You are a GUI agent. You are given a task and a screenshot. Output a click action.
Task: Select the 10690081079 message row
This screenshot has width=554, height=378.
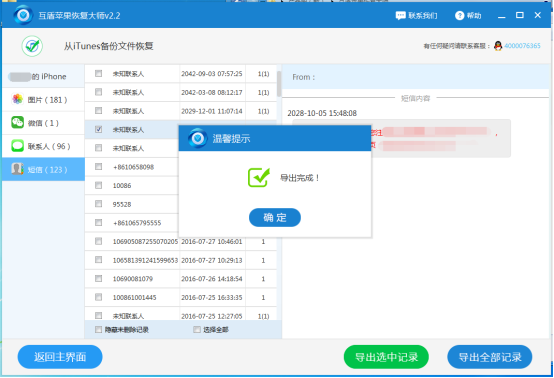click(181, 279)
